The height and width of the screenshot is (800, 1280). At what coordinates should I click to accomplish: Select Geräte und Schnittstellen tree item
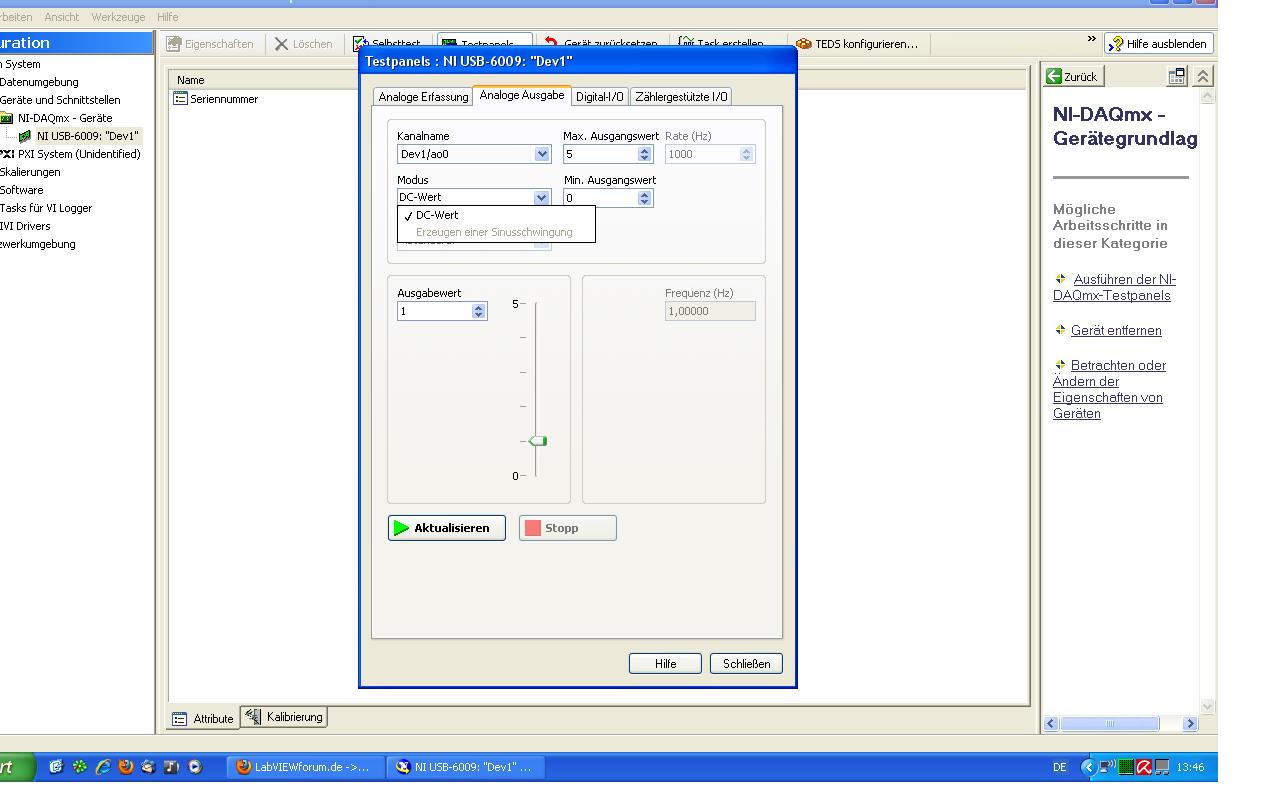pos(60,100)
